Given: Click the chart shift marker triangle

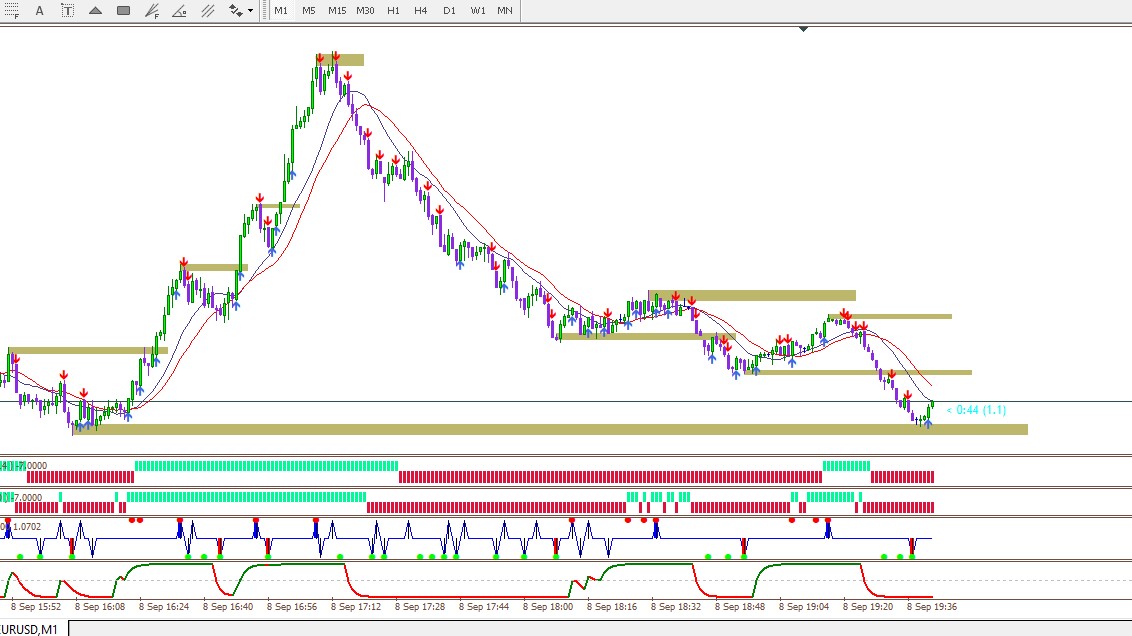Looking at the screenshot, I should click(x=803, y=29).
